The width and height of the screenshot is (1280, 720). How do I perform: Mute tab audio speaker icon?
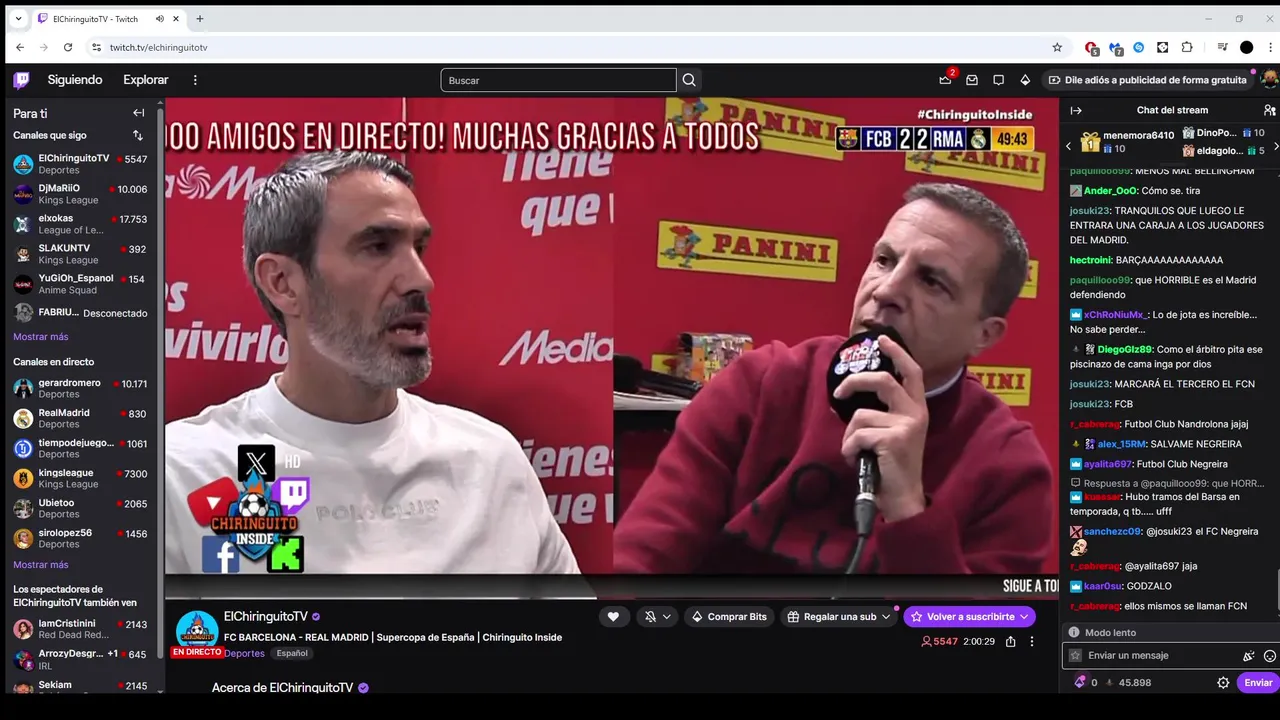(x=161, y=19)
